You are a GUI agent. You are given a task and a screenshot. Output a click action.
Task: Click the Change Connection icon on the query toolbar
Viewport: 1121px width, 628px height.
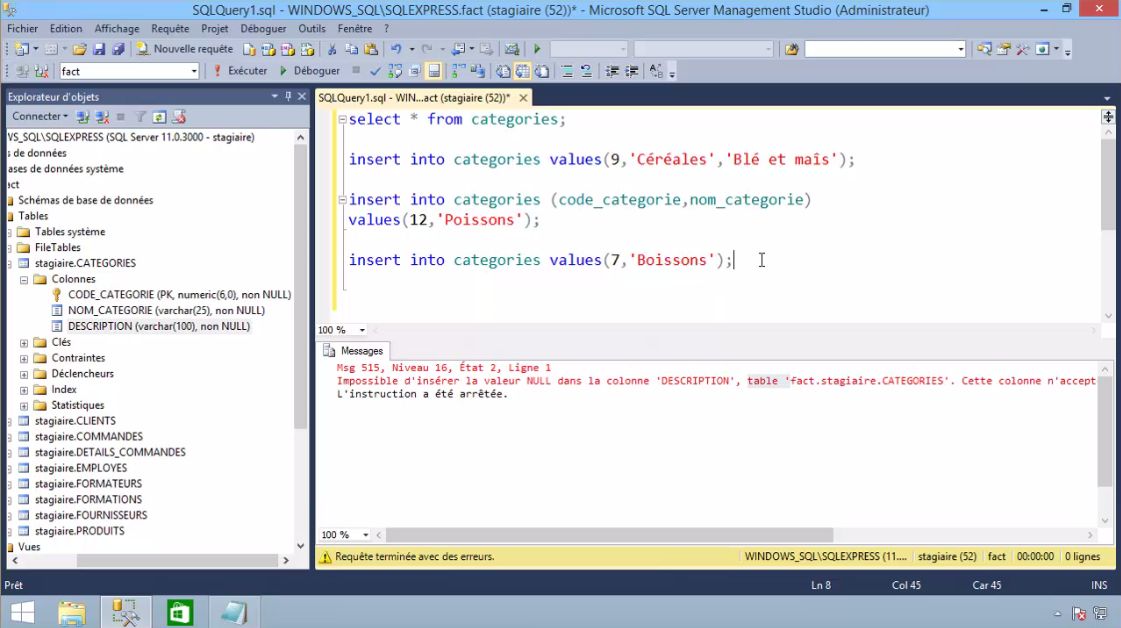point(41,71)
